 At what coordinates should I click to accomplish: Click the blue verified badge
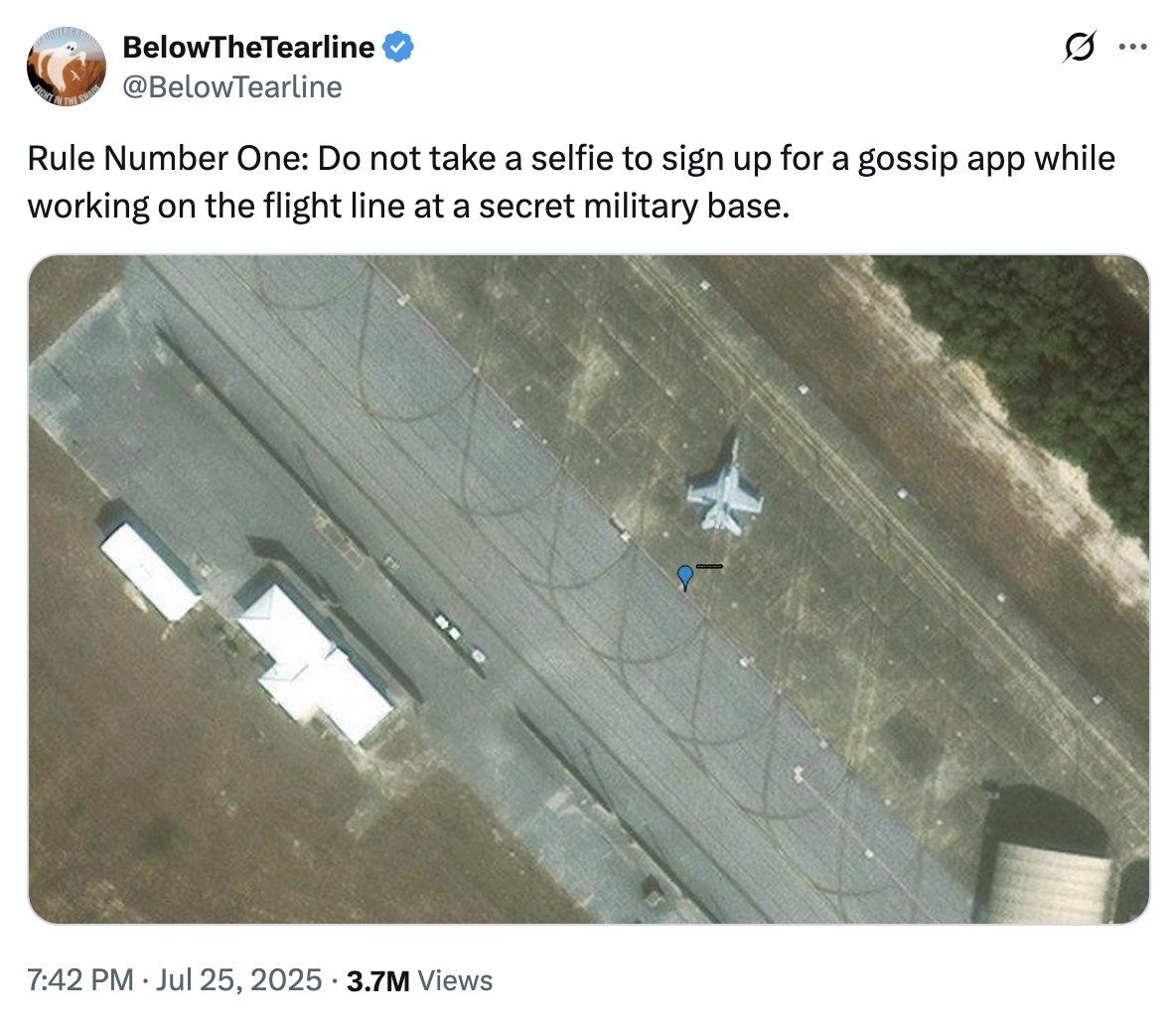[398, 47]
